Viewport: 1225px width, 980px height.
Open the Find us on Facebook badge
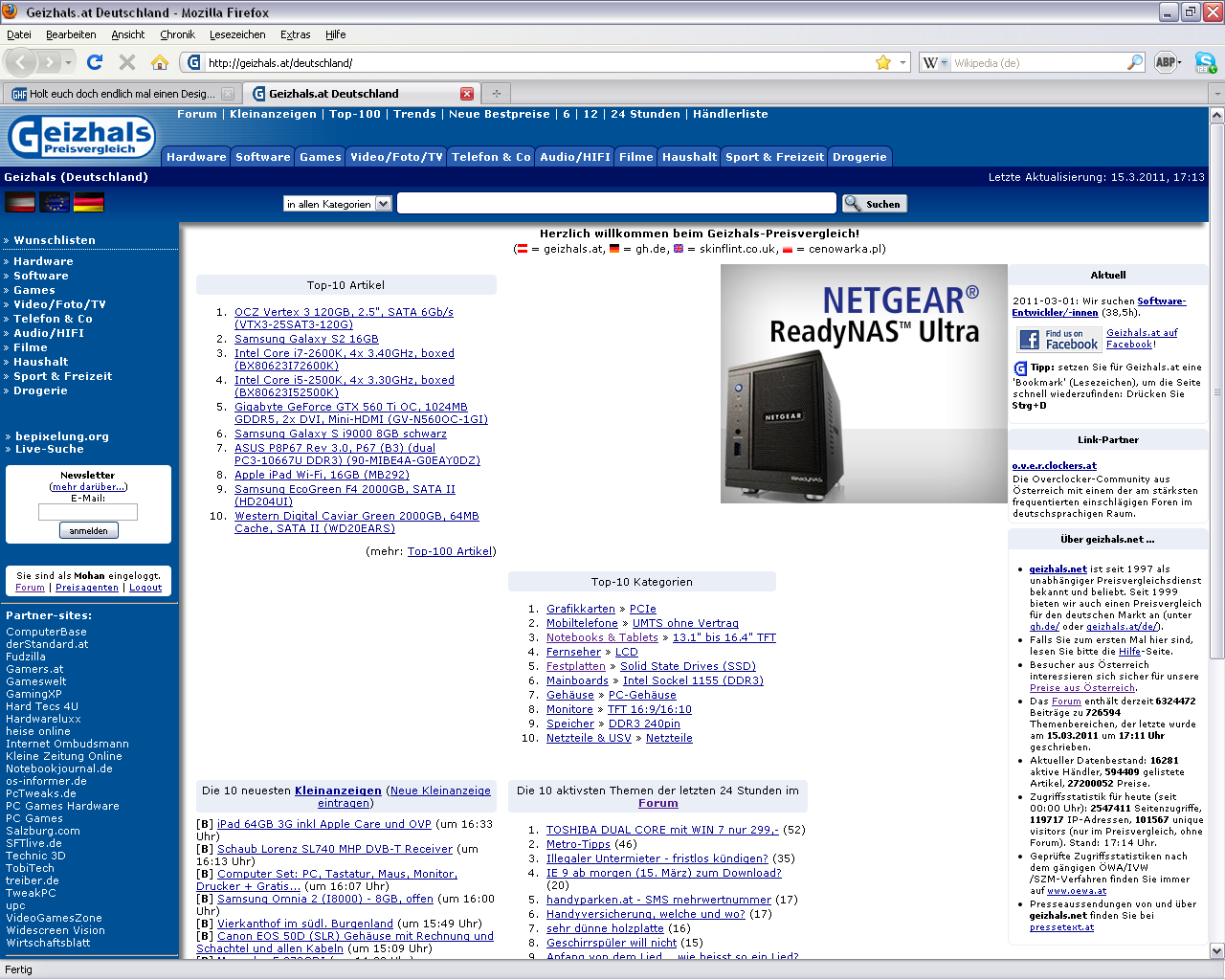tap(1058, 339)
